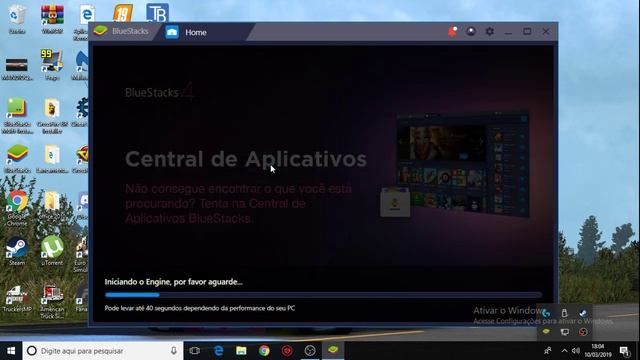Open the Installer file desktop icon

click(x=52, y=116)
